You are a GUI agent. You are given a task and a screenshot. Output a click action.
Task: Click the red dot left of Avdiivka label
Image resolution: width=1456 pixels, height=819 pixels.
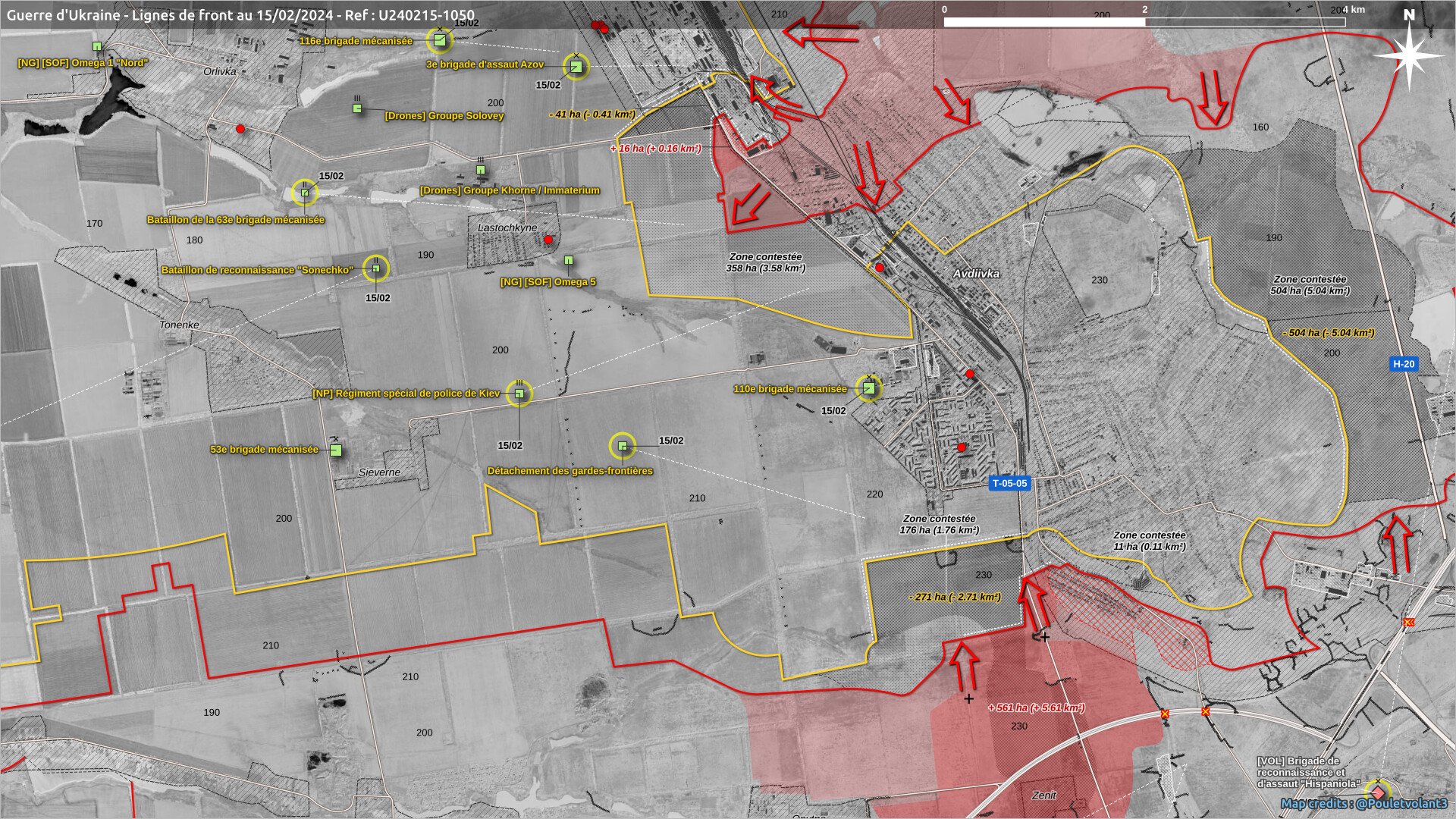tap(880, 268)
